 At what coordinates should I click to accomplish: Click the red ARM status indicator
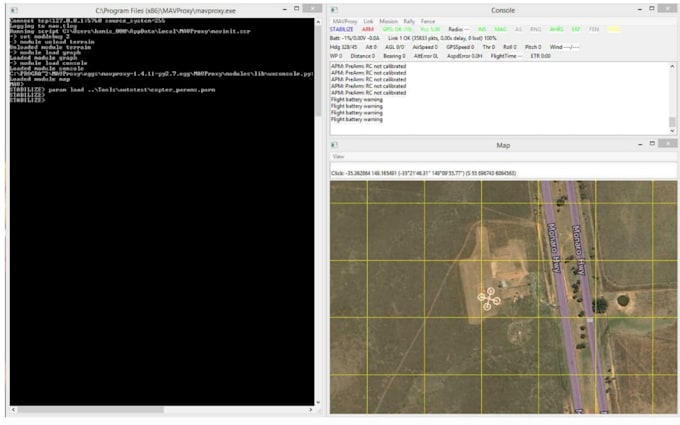point(368,29)
